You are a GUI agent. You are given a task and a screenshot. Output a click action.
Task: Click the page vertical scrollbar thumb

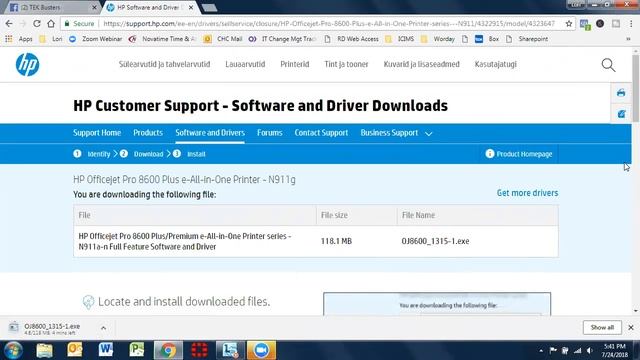coord(636,88)
